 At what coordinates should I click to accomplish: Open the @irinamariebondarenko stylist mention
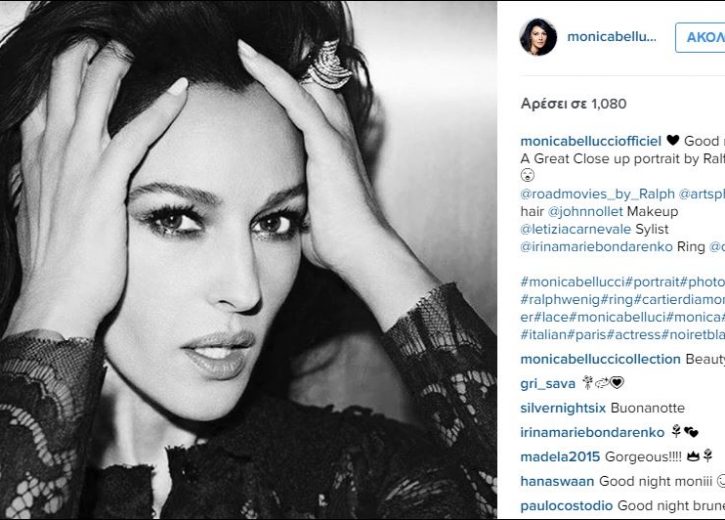(x=596, y=247)
